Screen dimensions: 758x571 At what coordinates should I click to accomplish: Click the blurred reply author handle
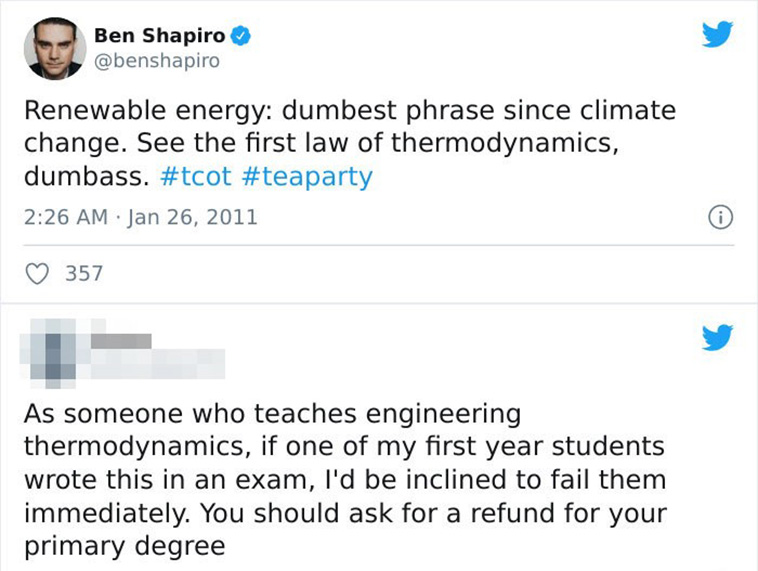click(x=158, y=364)
